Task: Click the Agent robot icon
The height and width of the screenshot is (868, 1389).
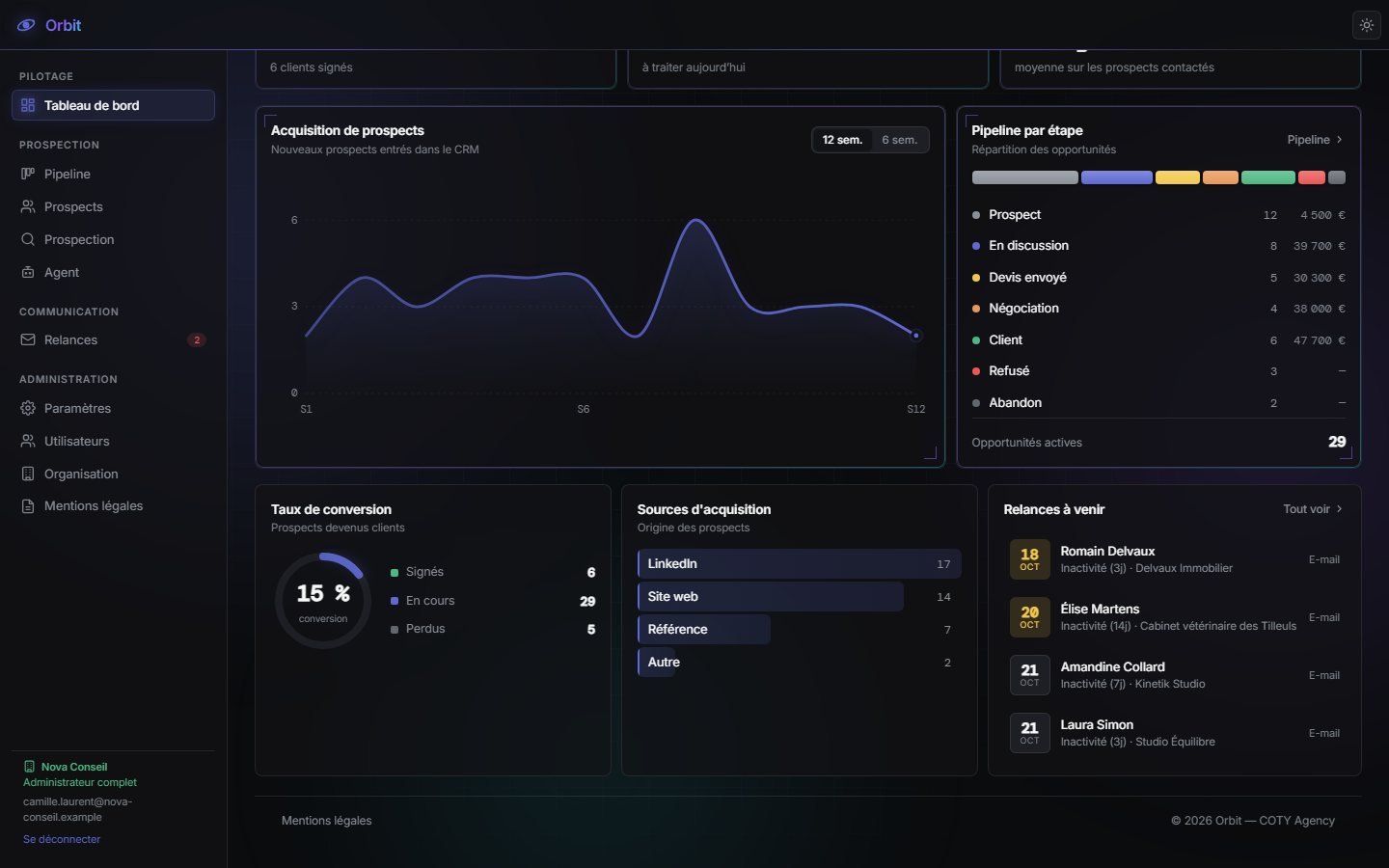Action: coord(28,272)
